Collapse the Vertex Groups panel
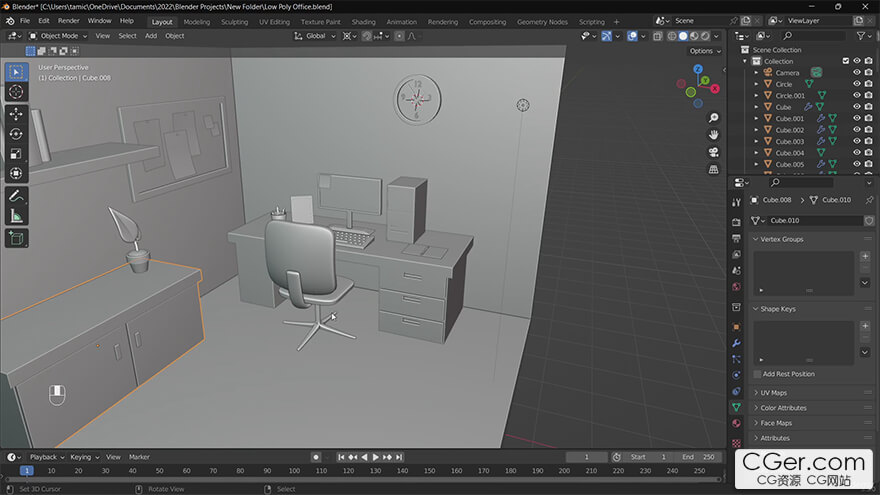 pos(781,239)
